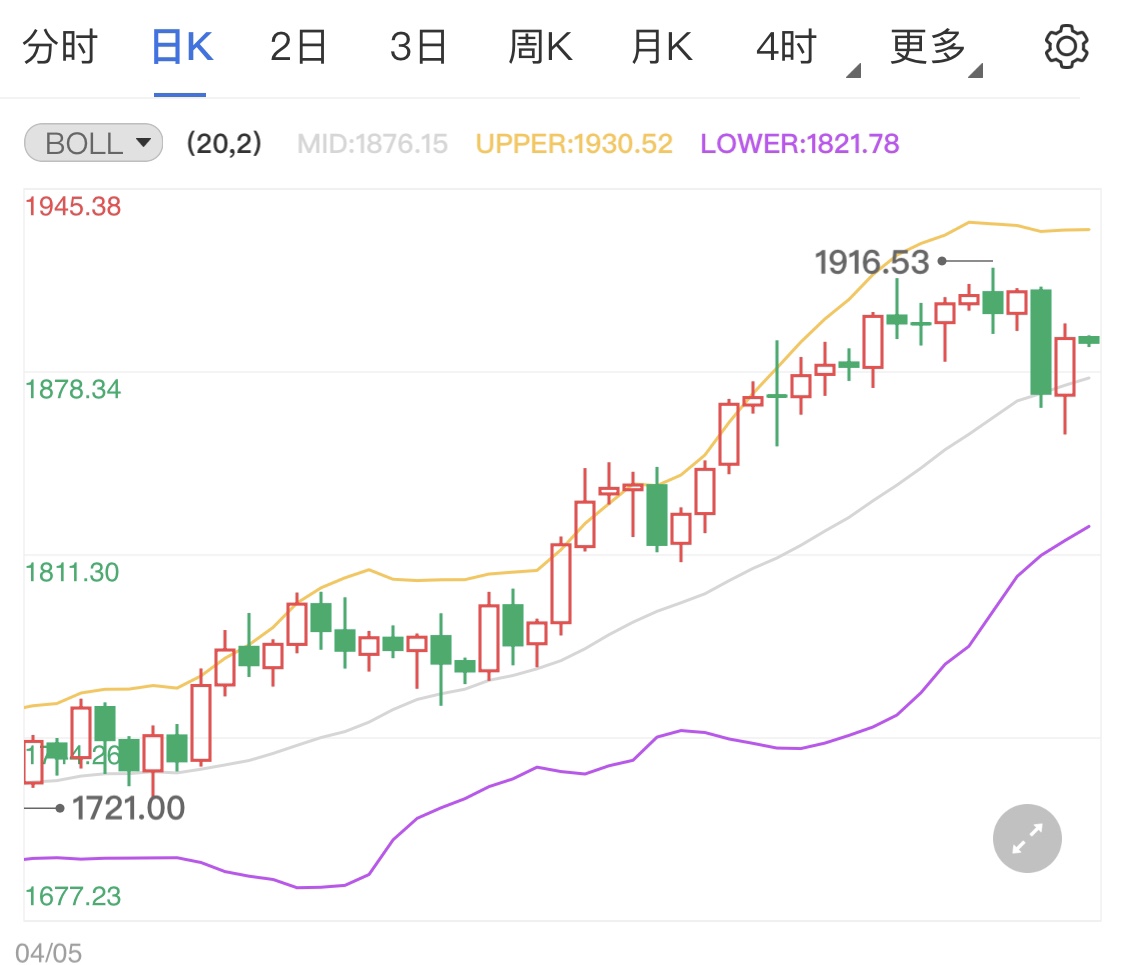1125x965 pixels.
Task: Select the 日K daily candlestick tab
Action: tap(182, 47)
